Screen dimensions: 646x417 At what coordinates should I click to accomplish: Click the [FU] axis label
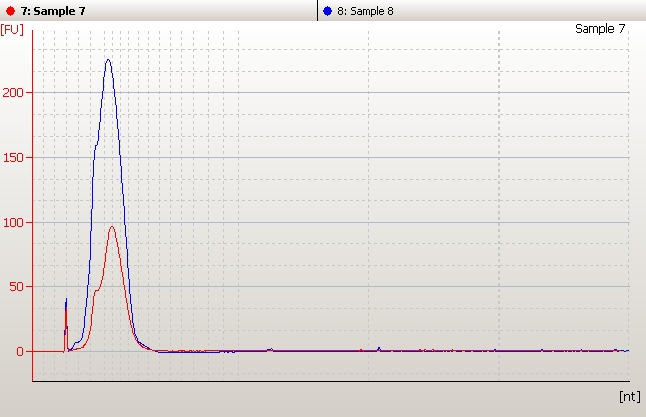tap(12, 30)
